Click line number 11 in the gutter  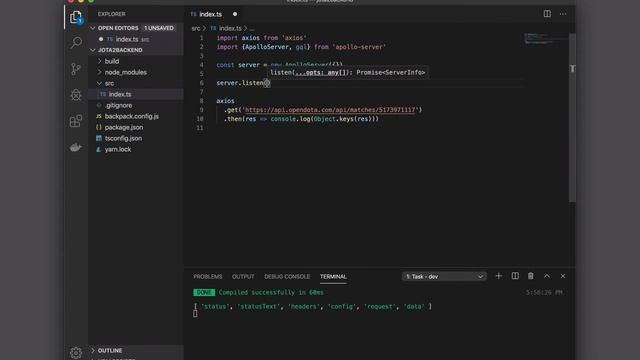click(200, 128)
